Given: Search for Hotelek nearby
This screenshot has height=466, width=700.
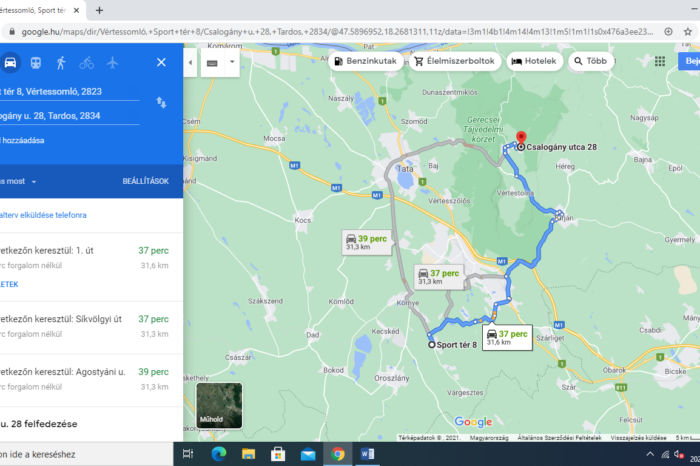Looking at the screenshot, I should [534, 61].
